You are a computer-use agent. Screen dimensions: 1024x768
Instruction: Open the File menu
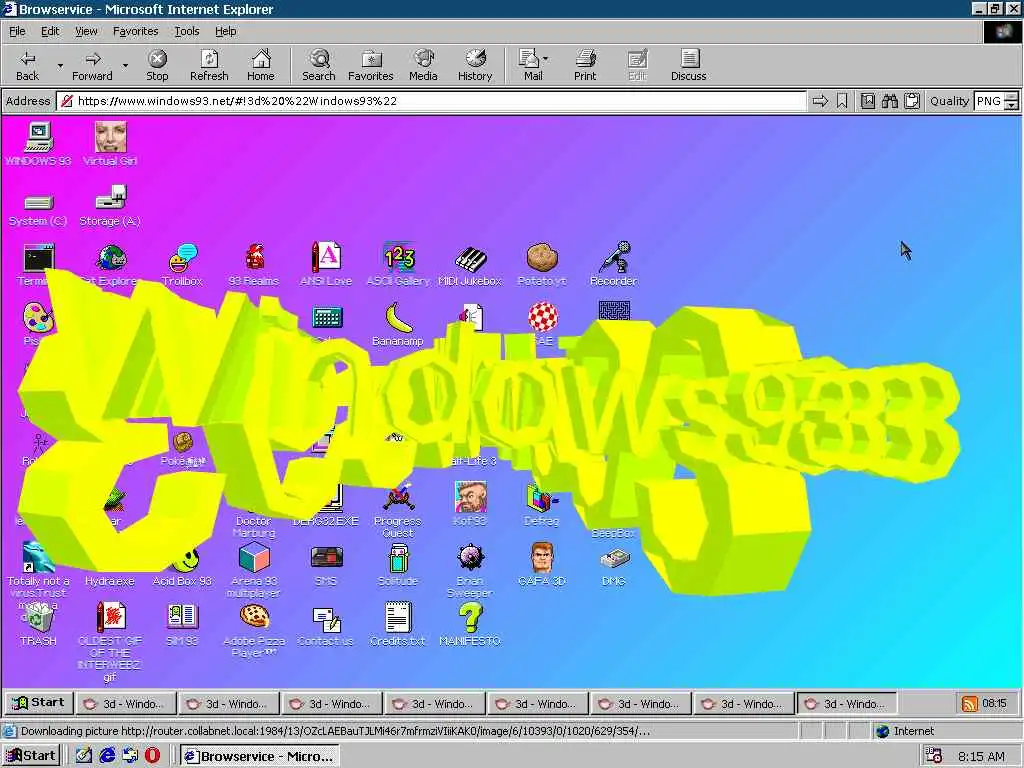pyautogui.click(x=17, y=31)
